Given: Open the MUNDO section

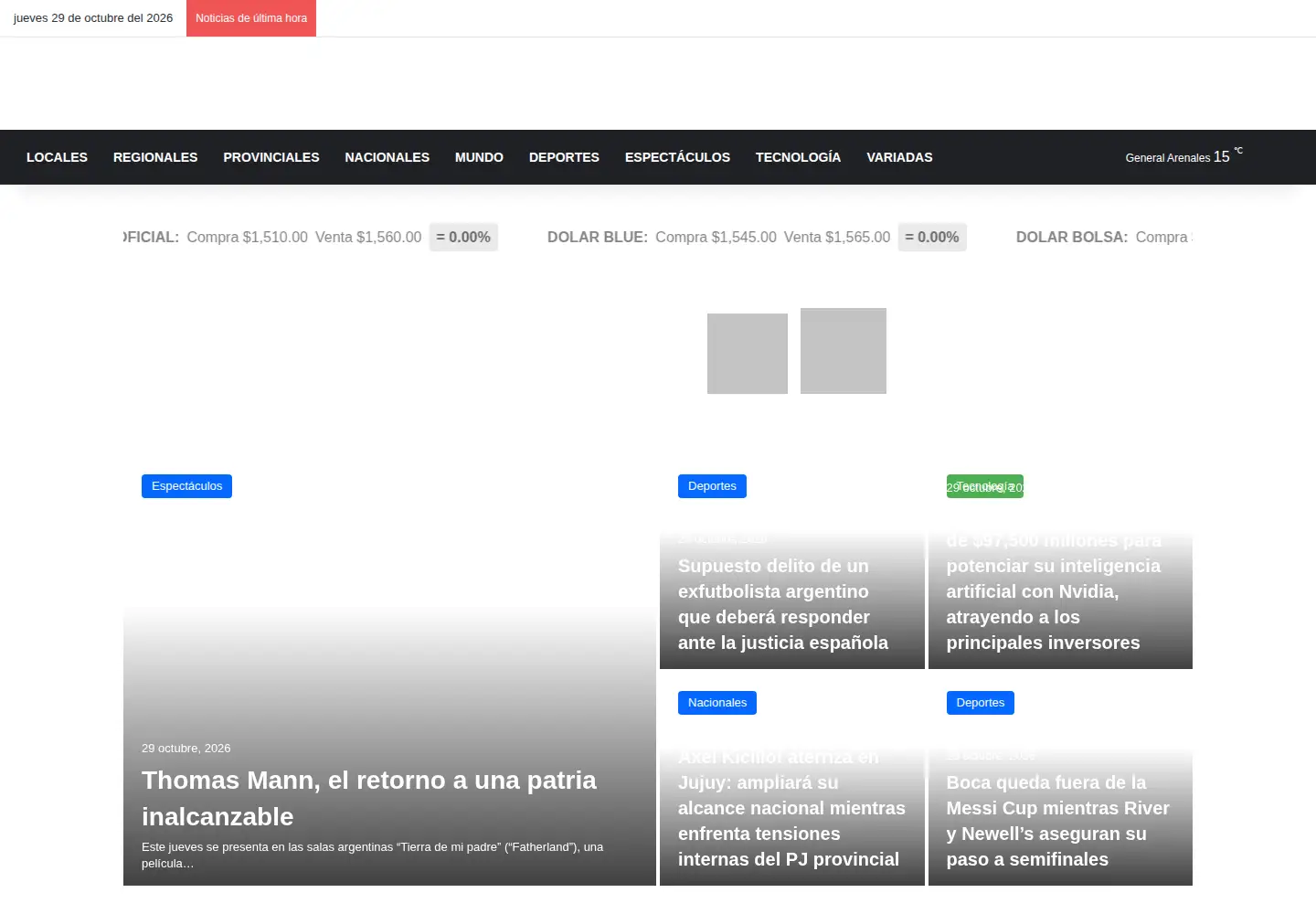Looking at the screenshot, I should click(479, 157).
